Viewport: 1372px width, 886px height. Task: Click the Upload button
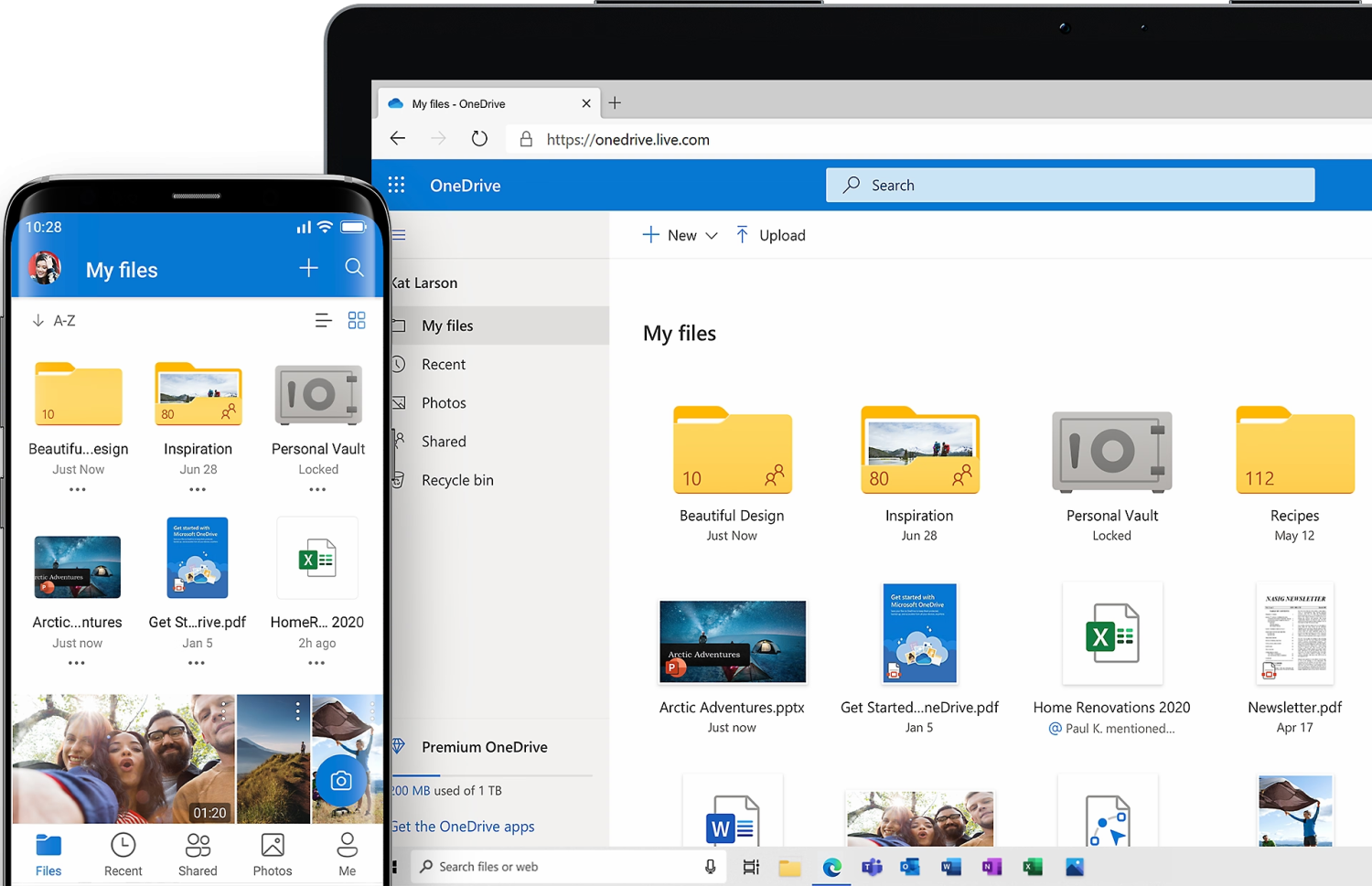point(771,235)
